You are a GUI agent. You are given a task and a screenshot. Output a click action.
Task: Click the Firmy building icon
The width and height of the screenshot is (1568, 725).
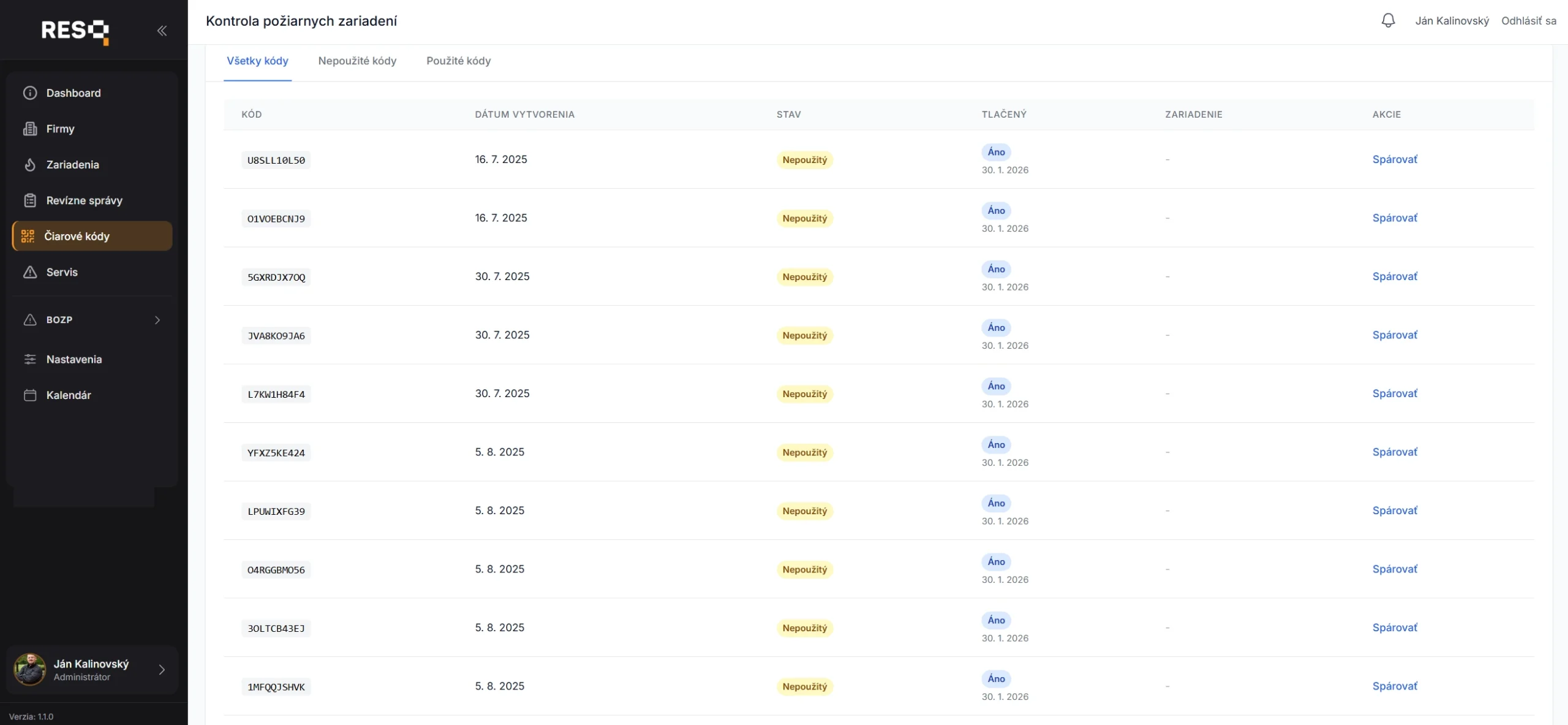tap(30, 129)
